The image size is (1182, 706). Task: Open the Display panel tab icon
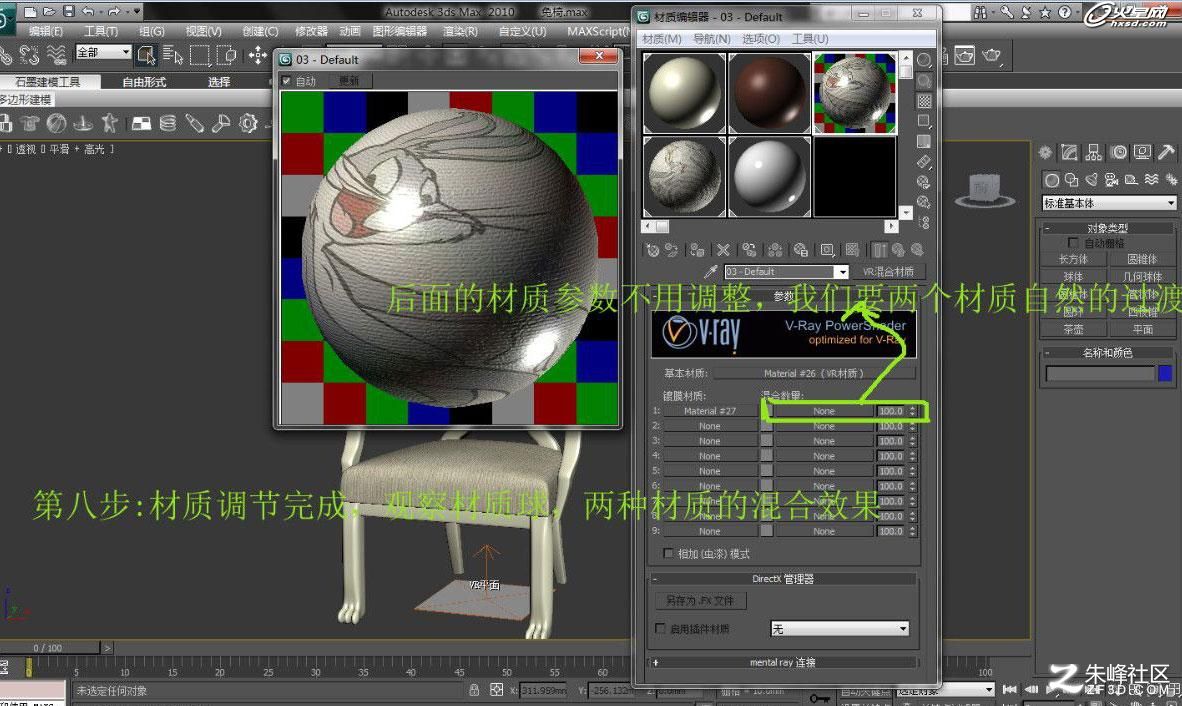click(1143, 153)
